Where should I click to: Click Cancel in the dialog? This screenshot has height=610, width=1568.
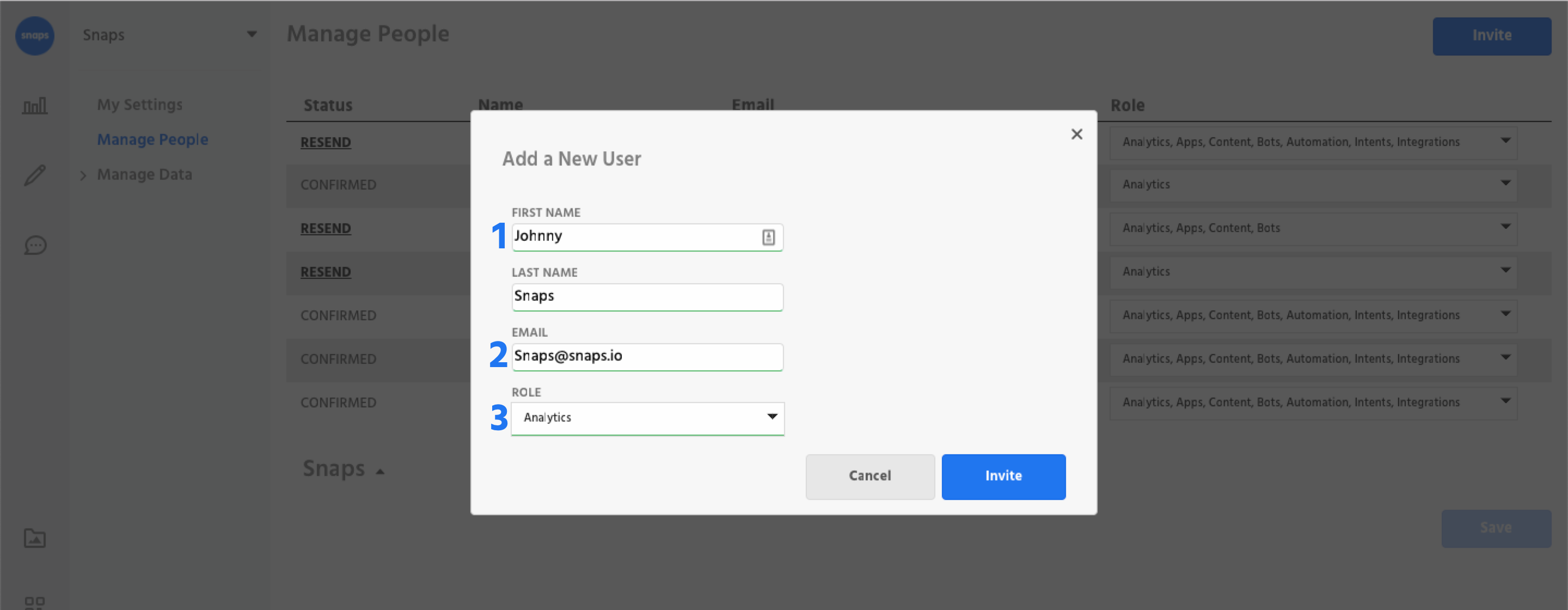pos(870,477)
